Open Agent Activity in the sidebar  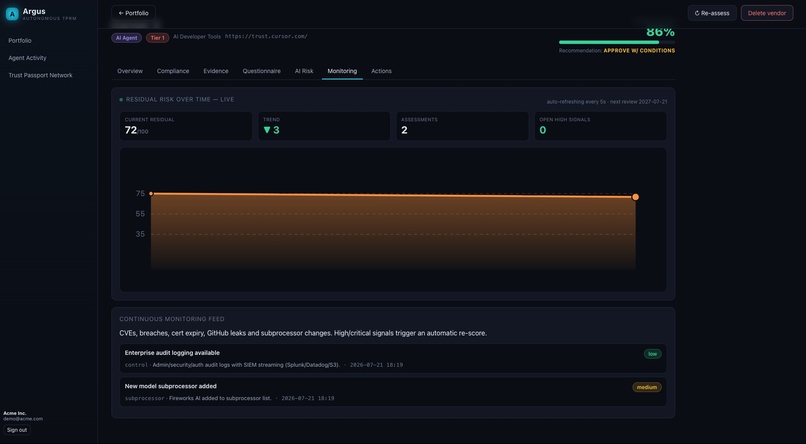pos(27,58)
